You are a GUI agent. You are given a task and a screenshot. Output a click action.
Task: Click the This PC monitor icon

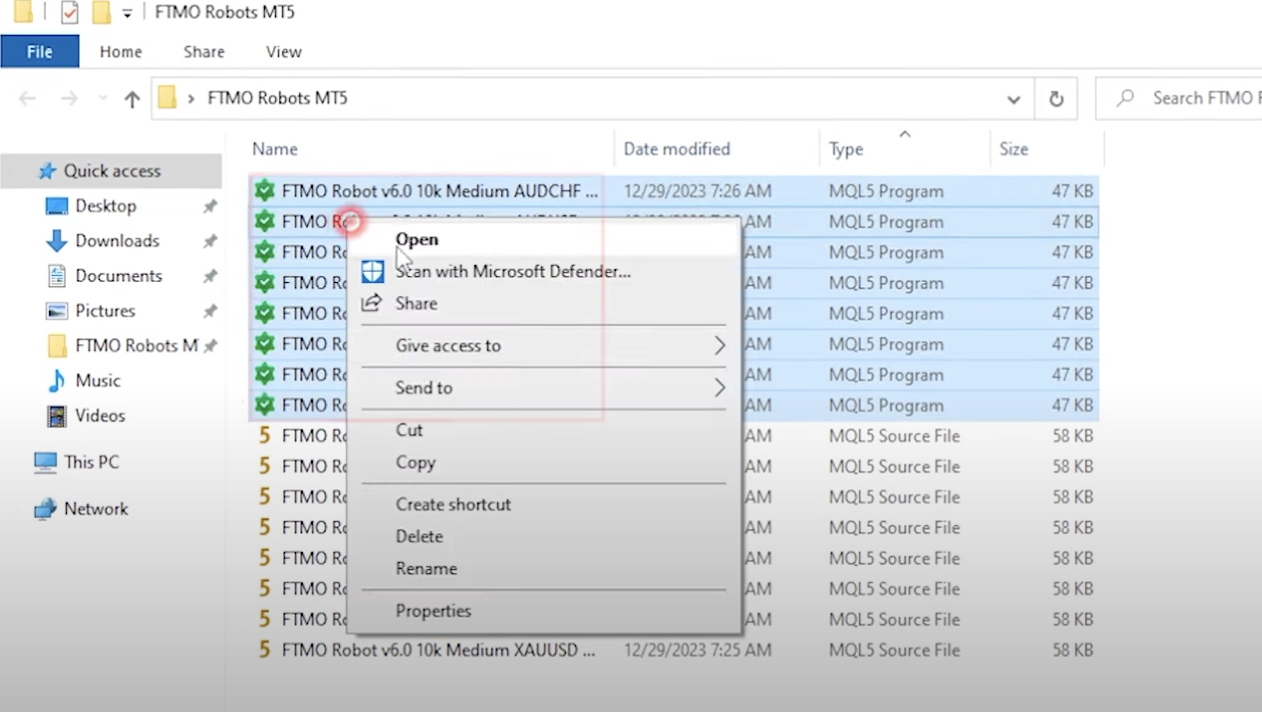[x=45, y=462]
